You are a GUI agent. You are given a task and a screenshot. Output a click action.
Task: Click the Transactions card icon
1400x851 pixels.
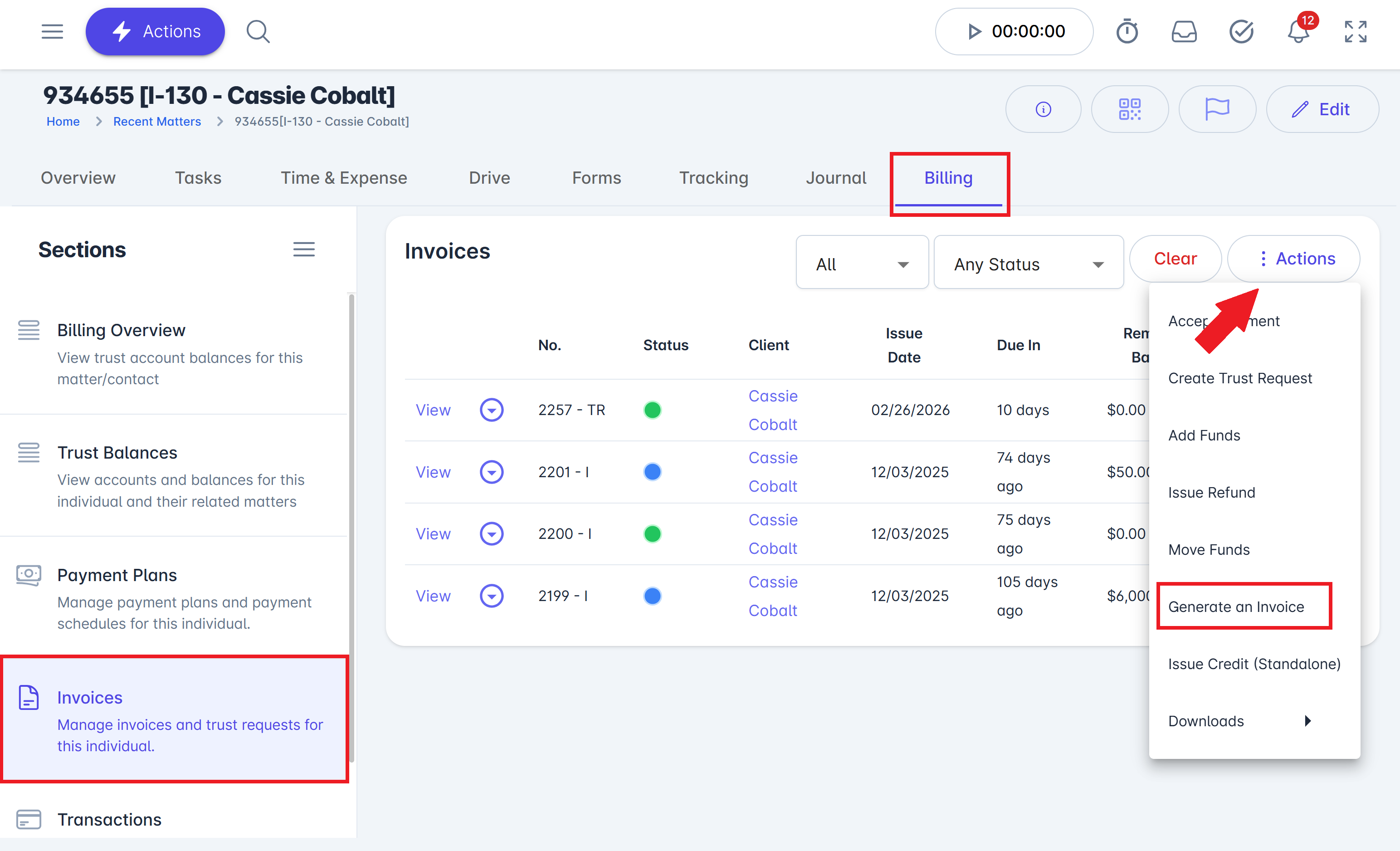tap(29, 819)
